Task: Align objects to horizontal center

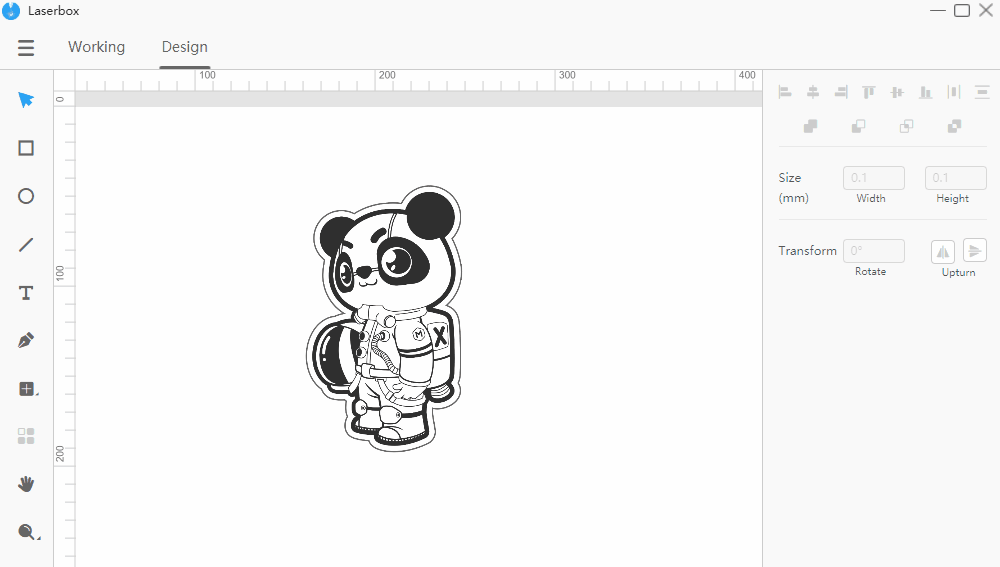Action: click(812, 92)
